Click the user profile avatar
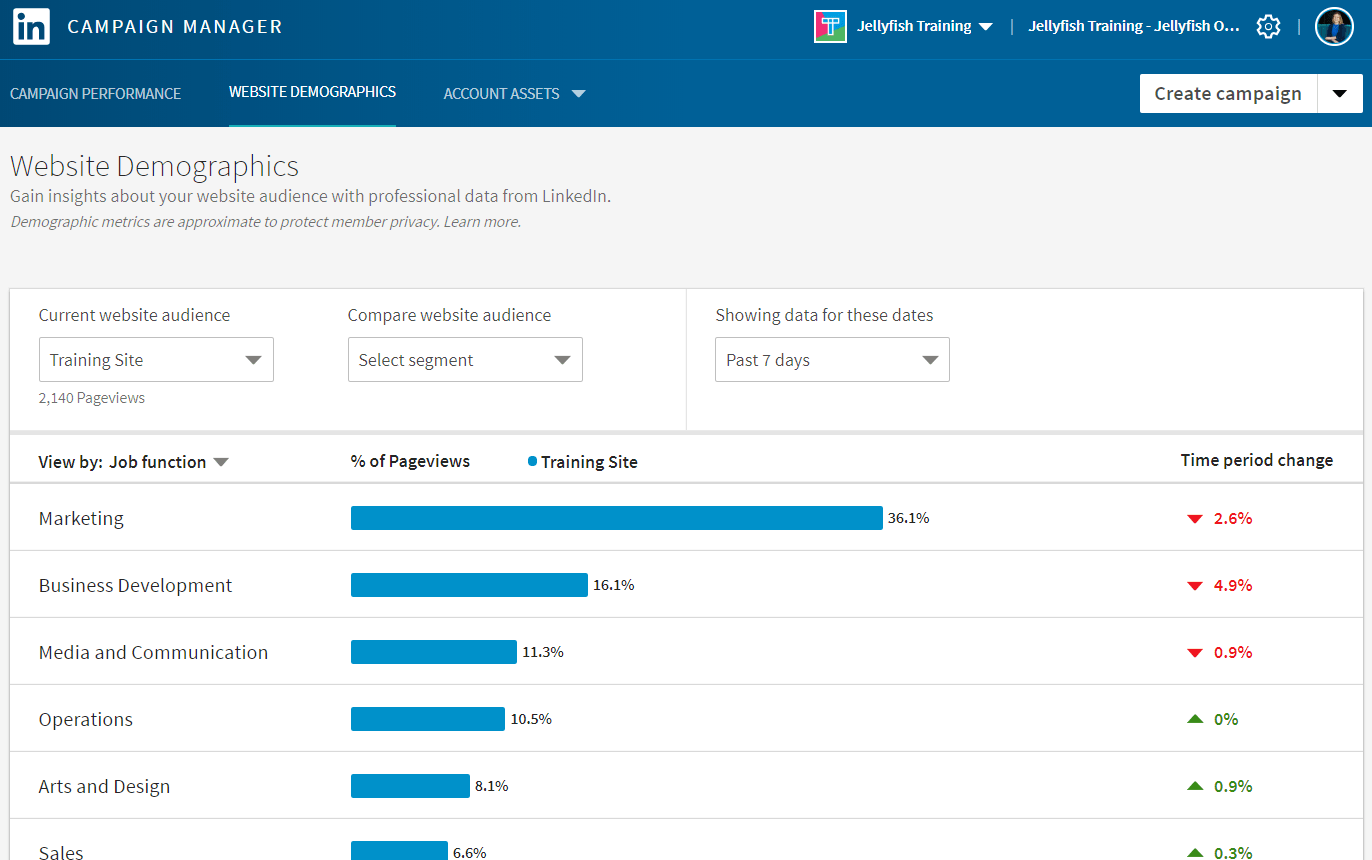The height and width of the screenshot is (860, 1372). point(1333,27)
